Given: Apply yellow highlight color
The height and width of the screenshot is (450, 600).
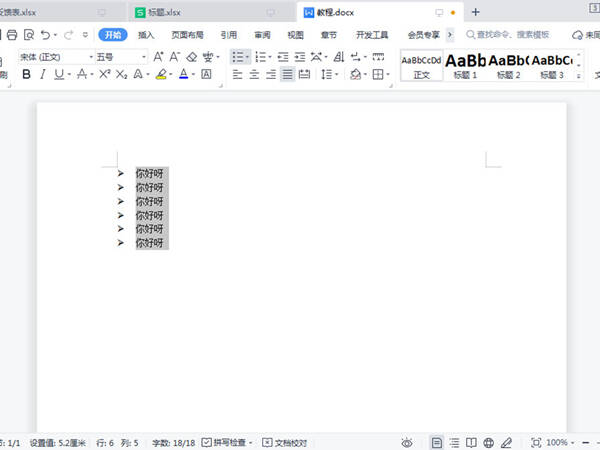Looking at the screenshot, I should tap(161, 74).
